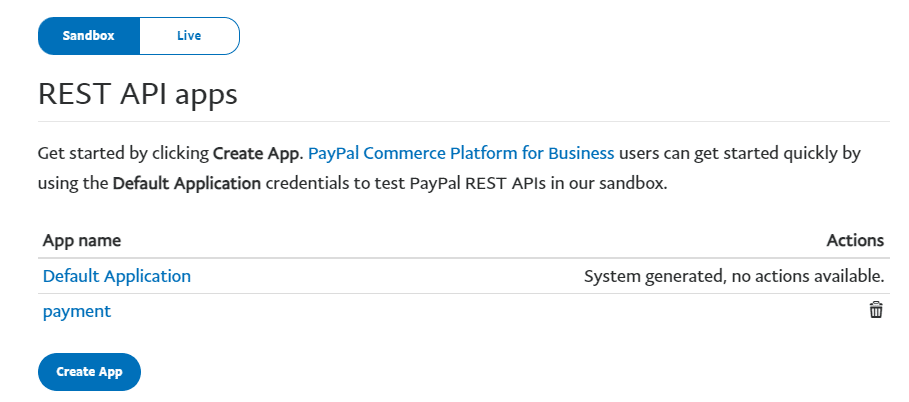The width and height of the screenshot is (909, 402).
Task: Switch to Sandbox environment
Action: click(x=89, y=36)
